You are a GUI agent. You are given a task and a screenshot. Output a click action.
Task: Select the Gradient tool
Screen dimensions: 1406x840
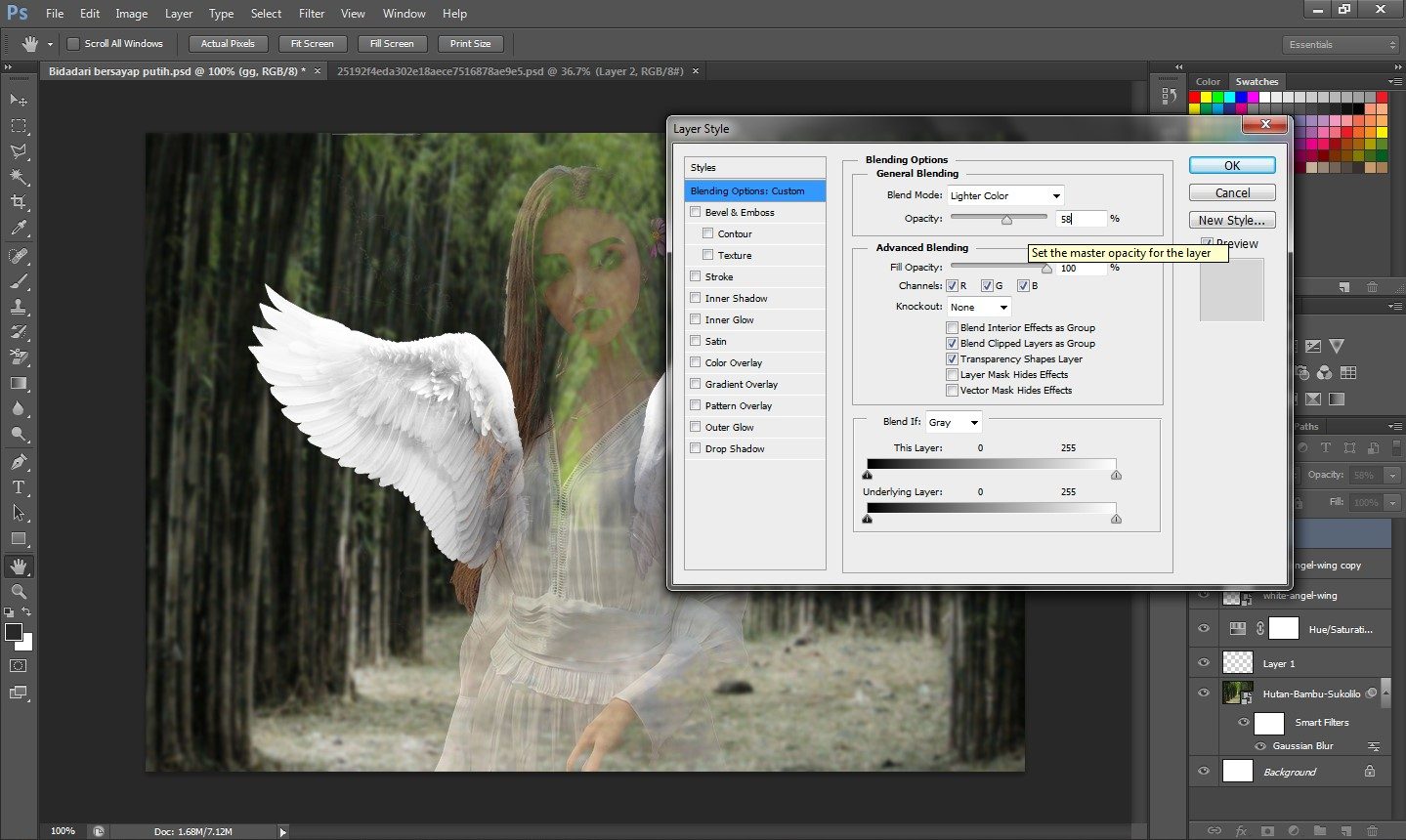[x=19, y=384]
